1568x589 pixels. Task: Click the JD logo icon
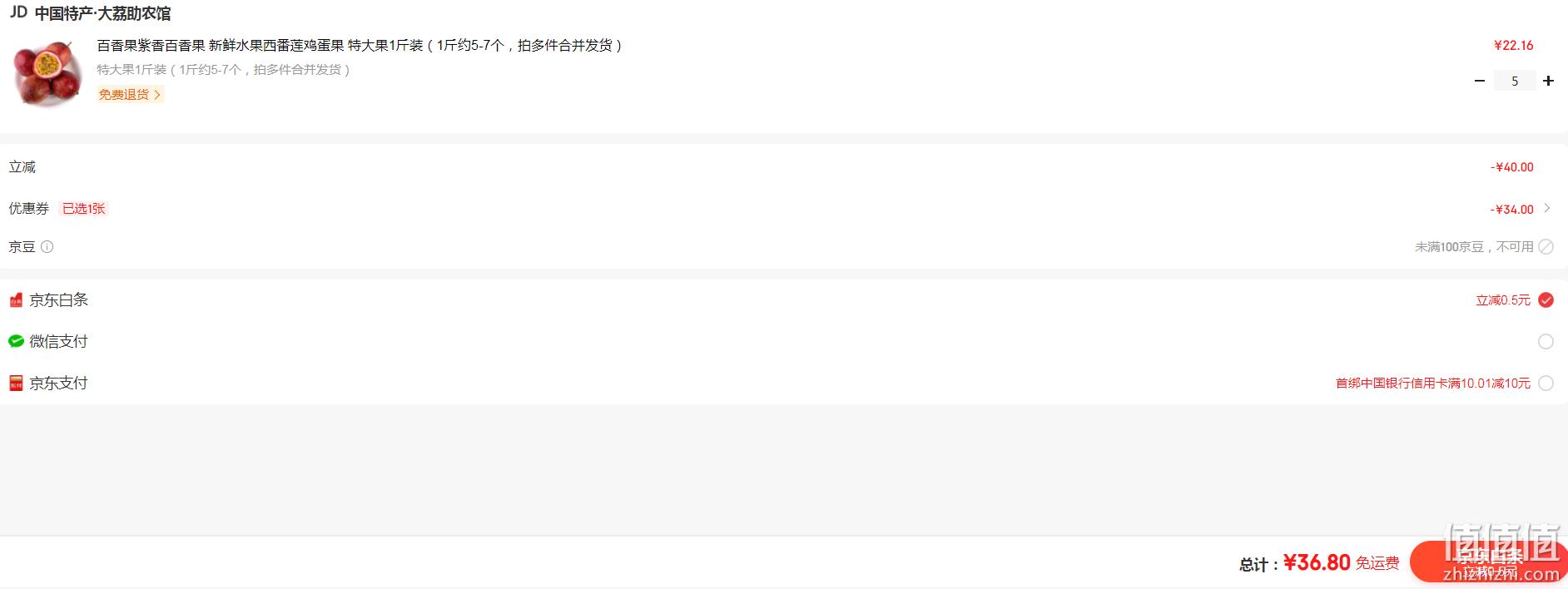tap(18, 12)
